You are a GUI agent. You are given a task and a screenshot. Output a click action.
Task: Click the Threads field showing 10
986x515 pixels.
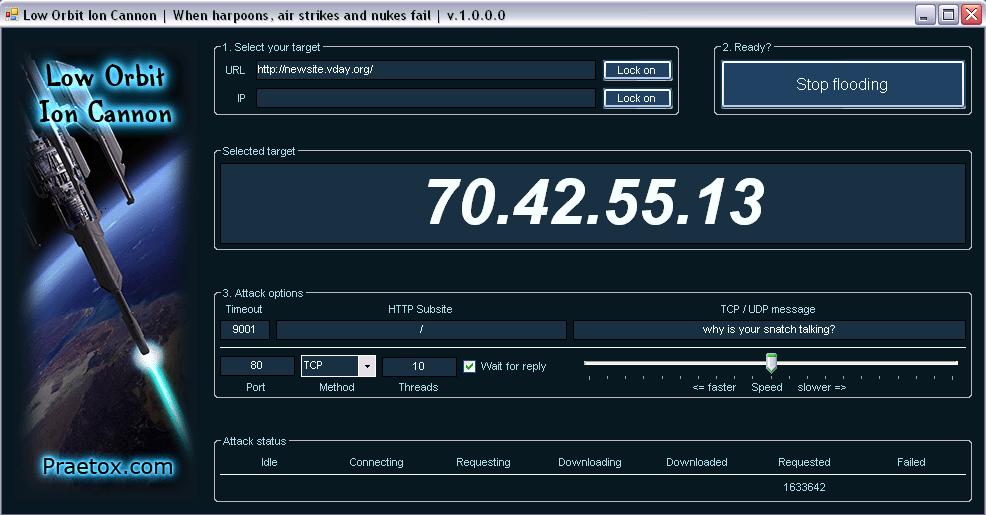point(419,366)
